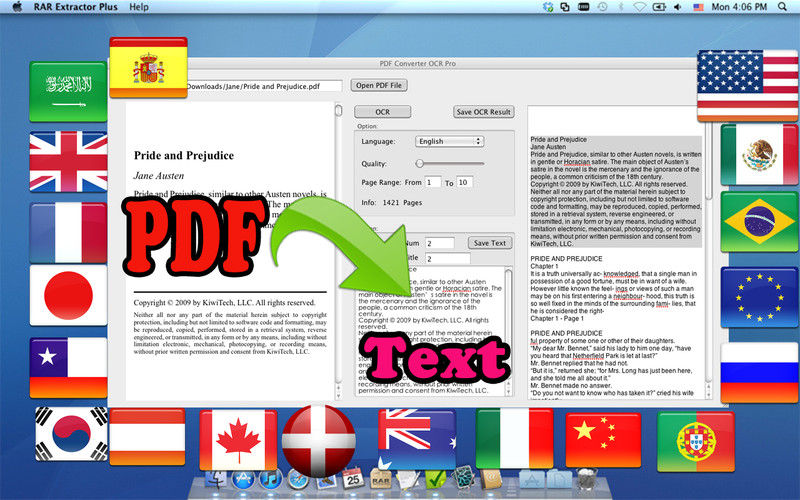The height and width of the screenshot is (500, 800).
Task: Check battery status in menu bar
Action: [659, 7]
